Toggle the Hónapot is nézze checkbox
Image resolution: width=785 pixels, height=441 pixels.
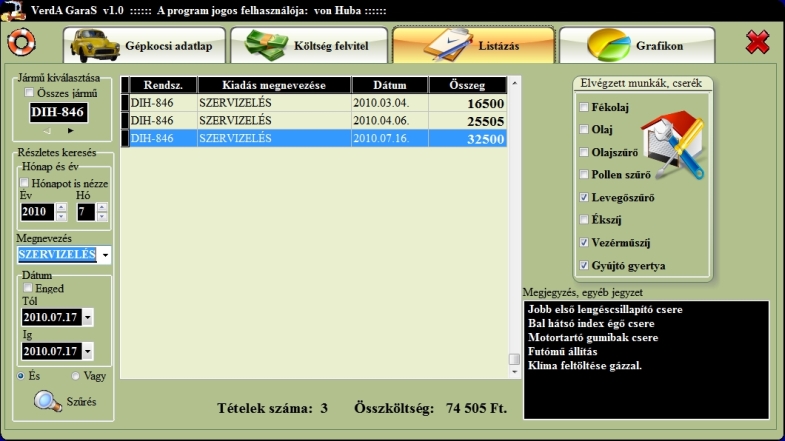click(26, 184)
